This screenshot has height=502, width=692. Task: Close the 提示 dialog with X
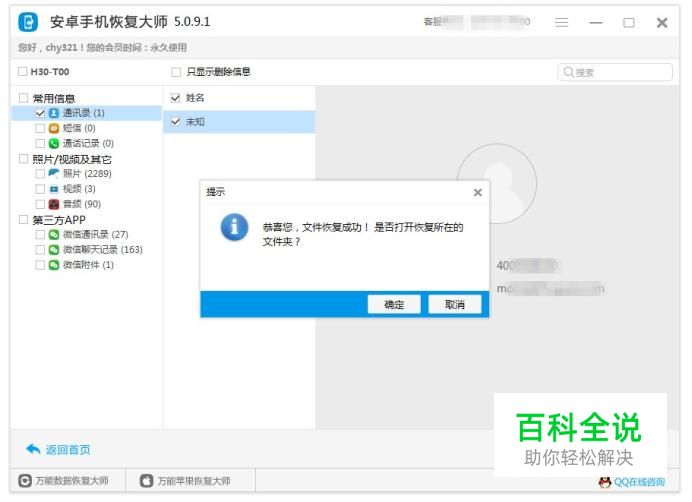point(478,192)
